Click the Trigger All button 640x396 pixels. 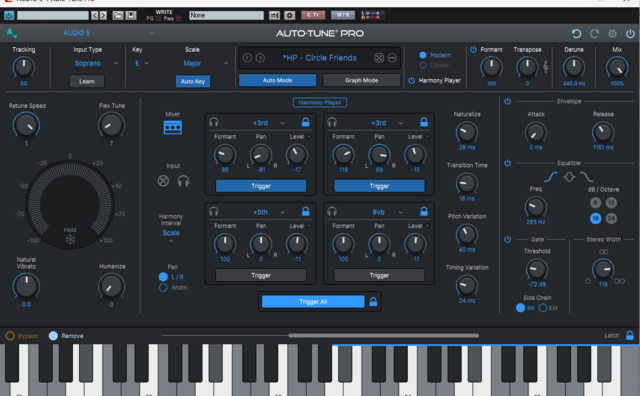point(313,302)
